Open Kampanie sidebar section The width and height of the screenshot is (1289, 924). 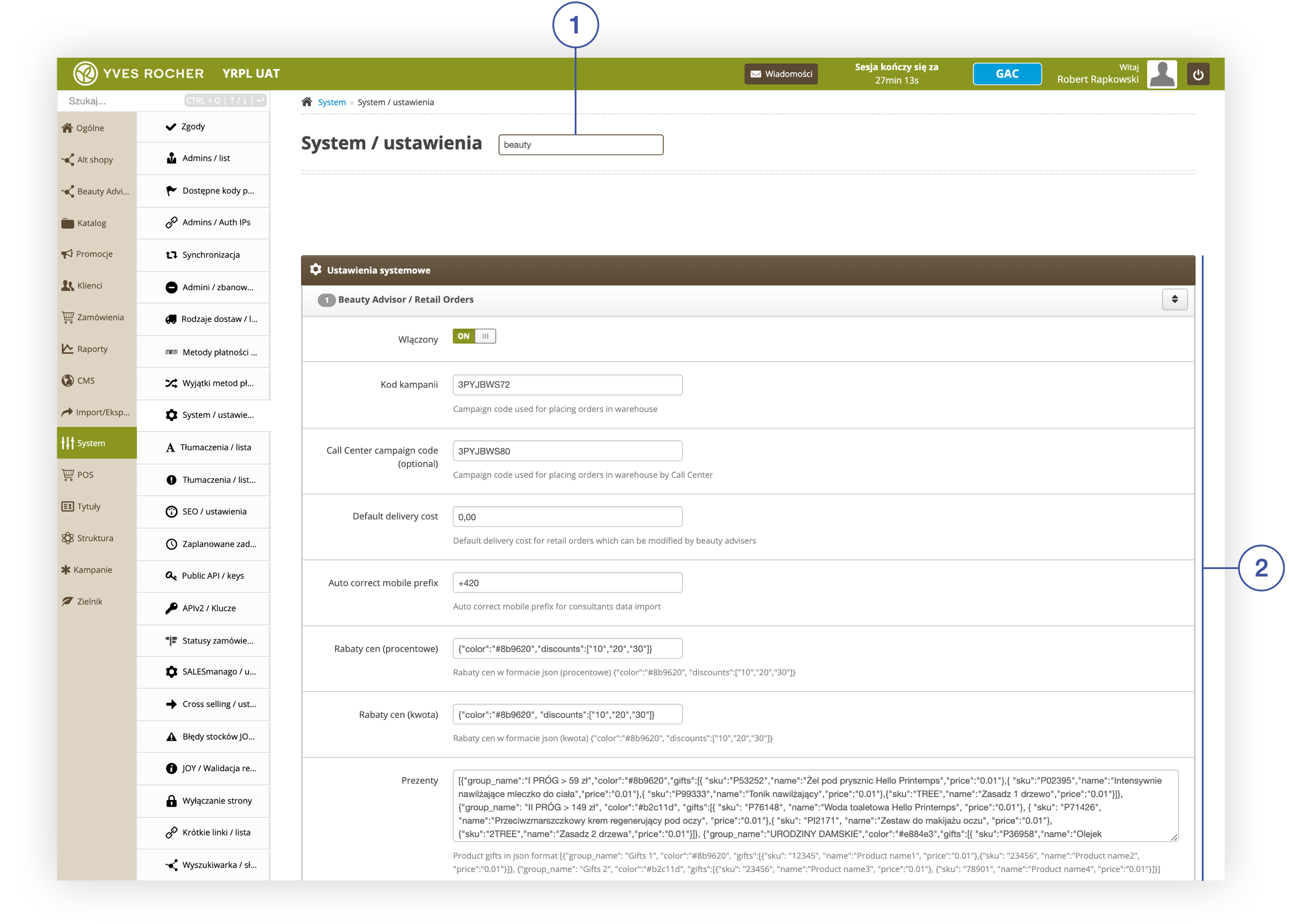[x=96, y=569]
